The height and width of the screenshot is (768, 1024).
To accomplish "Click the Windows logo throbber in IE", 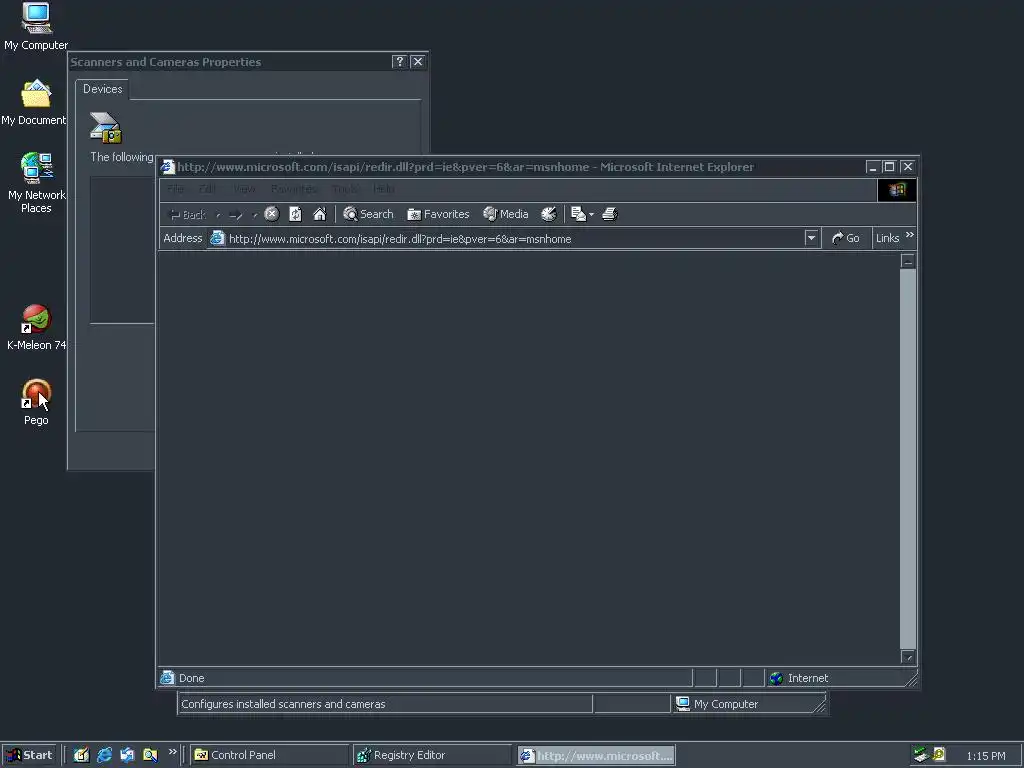I will pyautogui.click(x=897, y=190).
